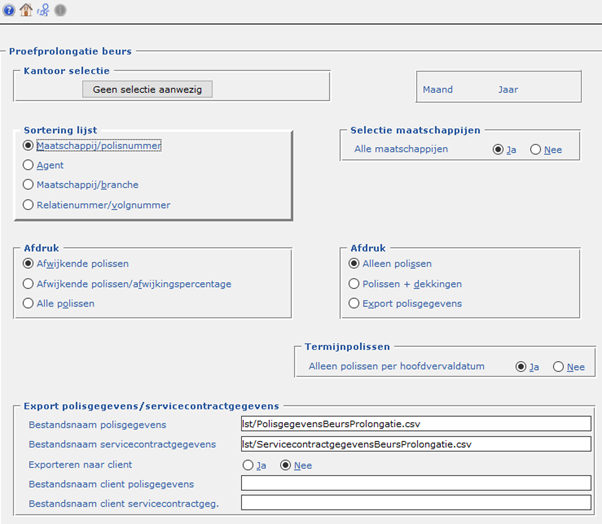
Task: Focus the Bestandsnaam client polisgegevens field
Action: tap(415, 484)
